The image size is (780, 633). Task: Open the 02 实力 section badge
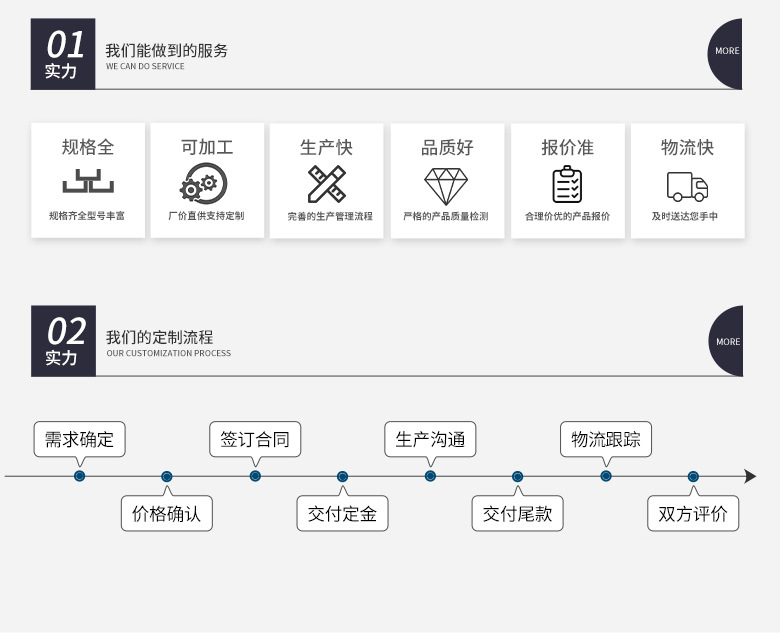click(x=63, y=341)
